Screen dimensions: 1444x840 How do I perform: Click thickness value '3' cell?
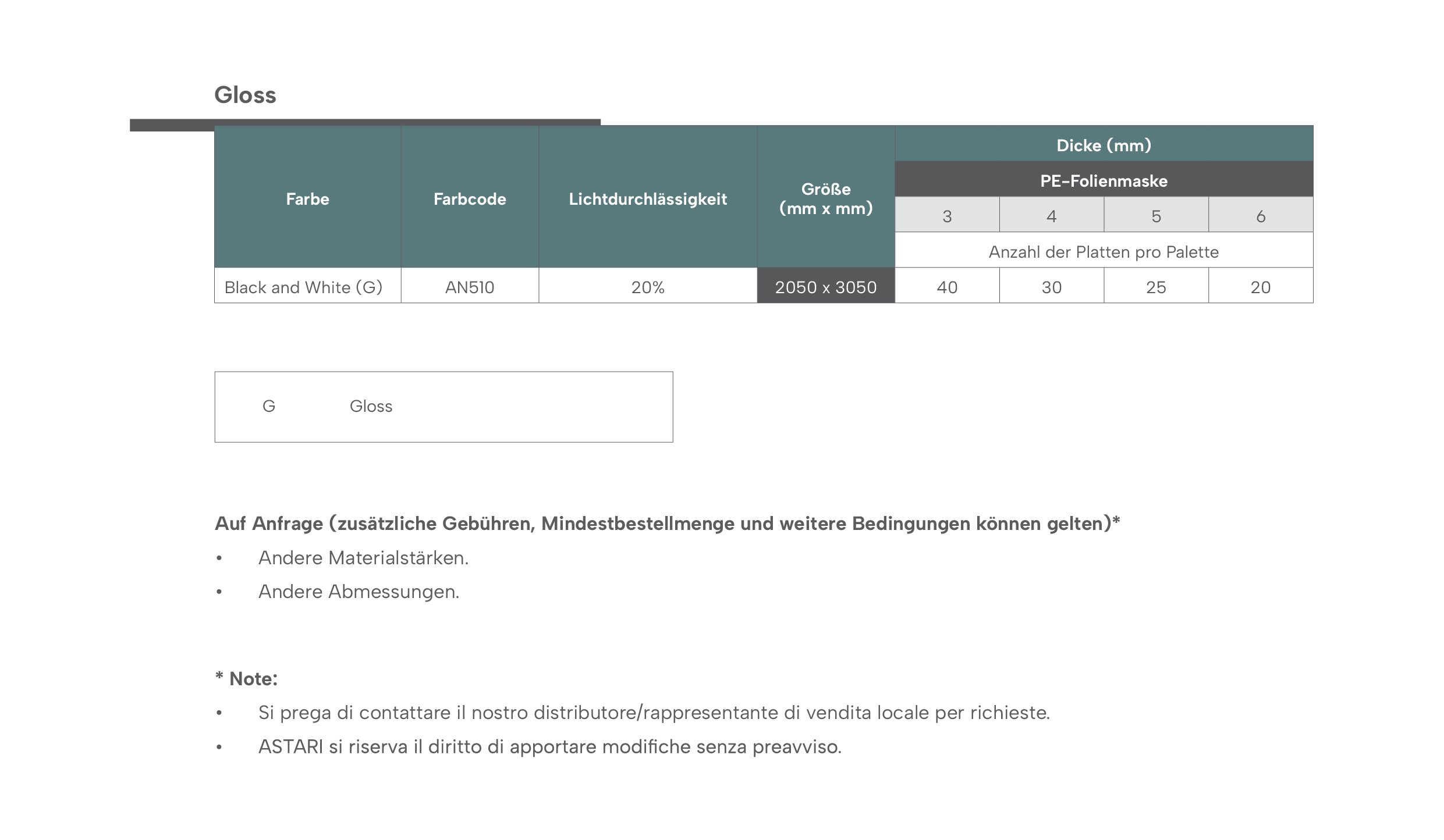pyautogui.click(x=947, y=215)
